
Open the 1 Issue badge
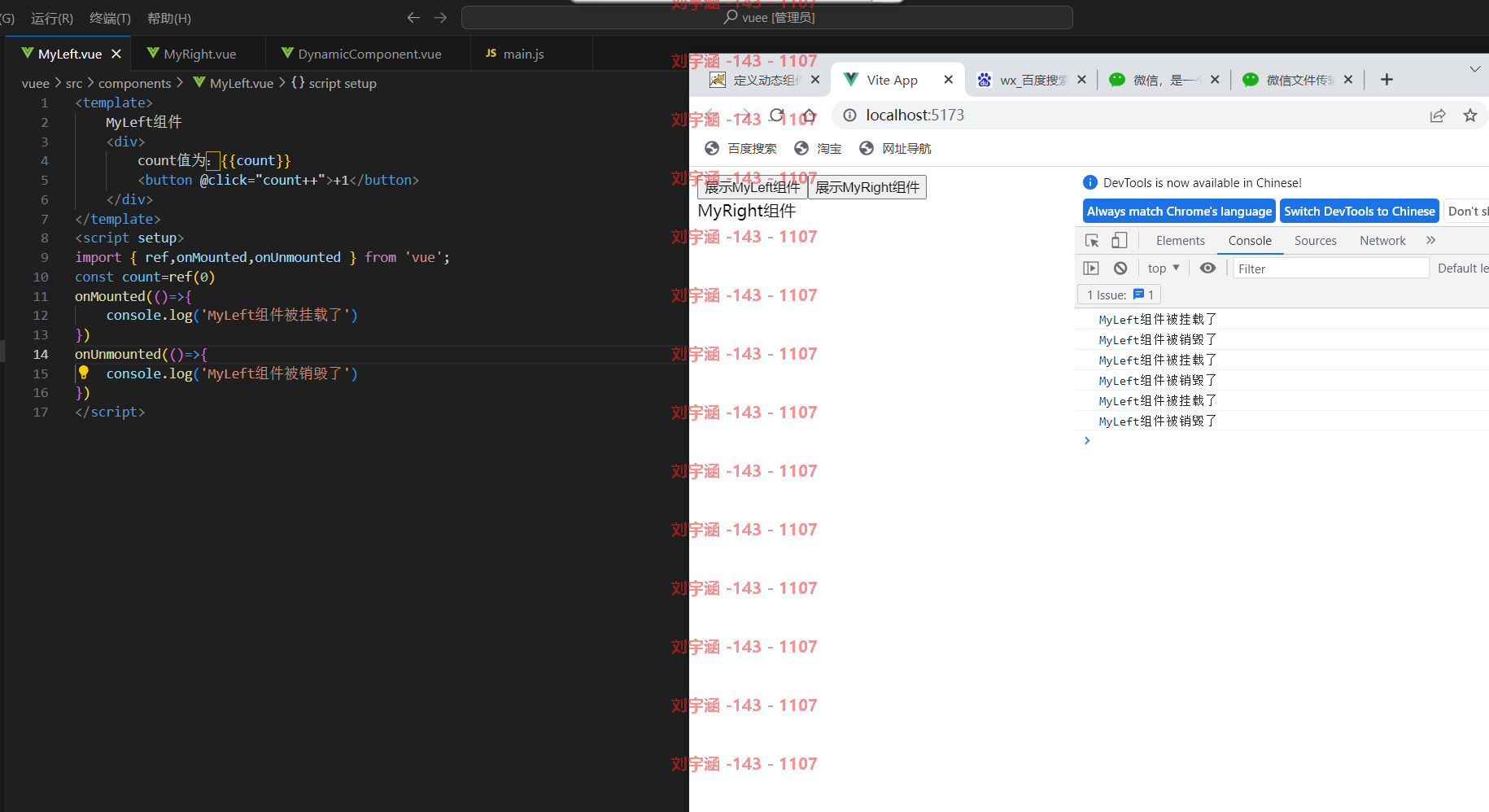tap(1120, 295)
